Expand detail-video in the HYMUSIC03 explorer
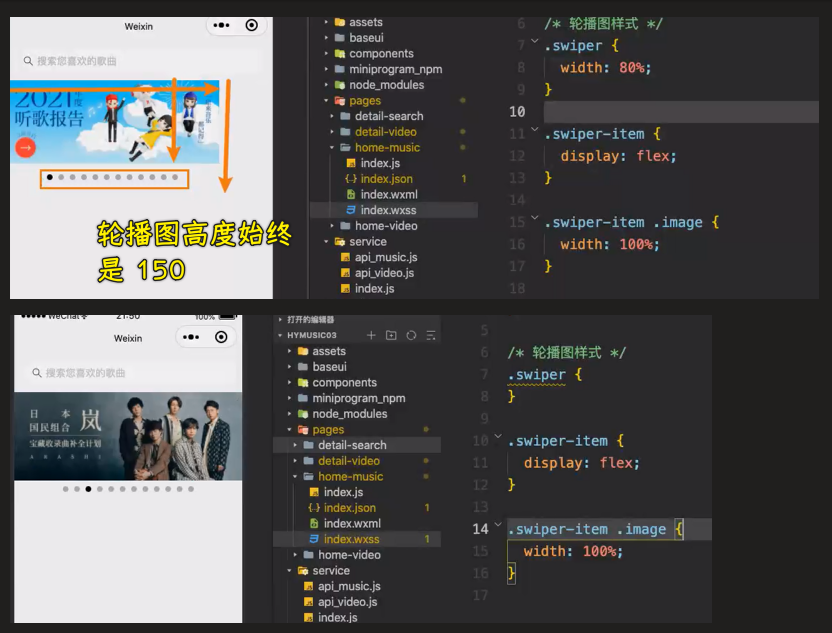Image resolution: width=832 pixels, height=633 pixels. tap(296, 461)
